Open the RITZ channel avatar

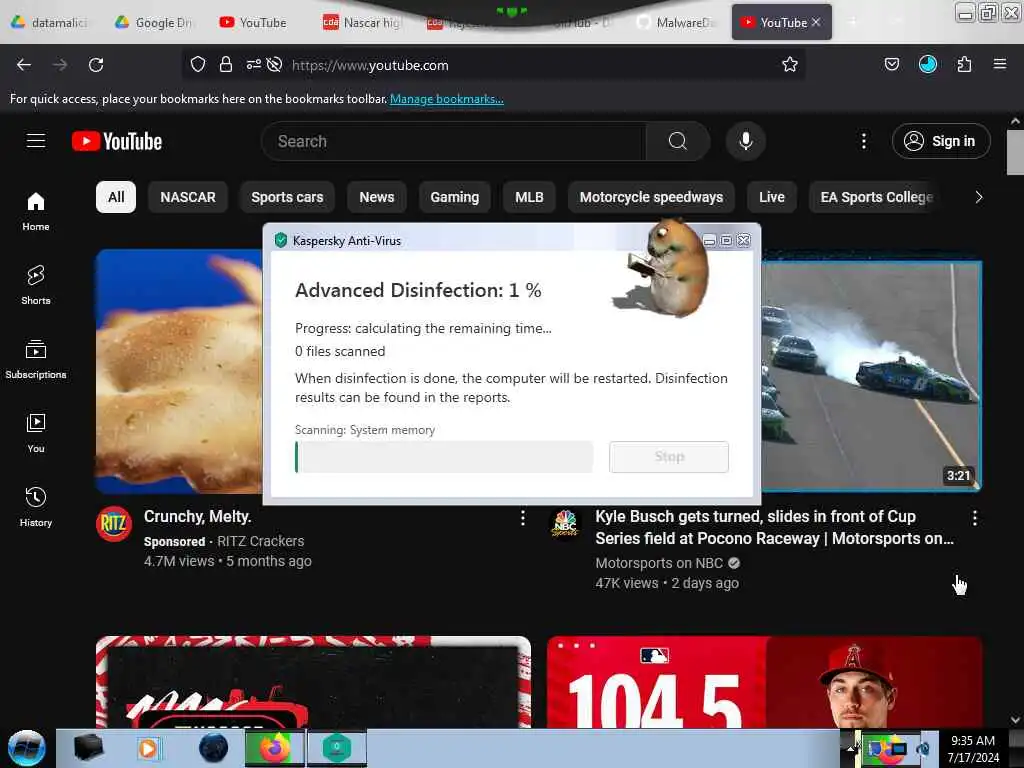point(114,524)
